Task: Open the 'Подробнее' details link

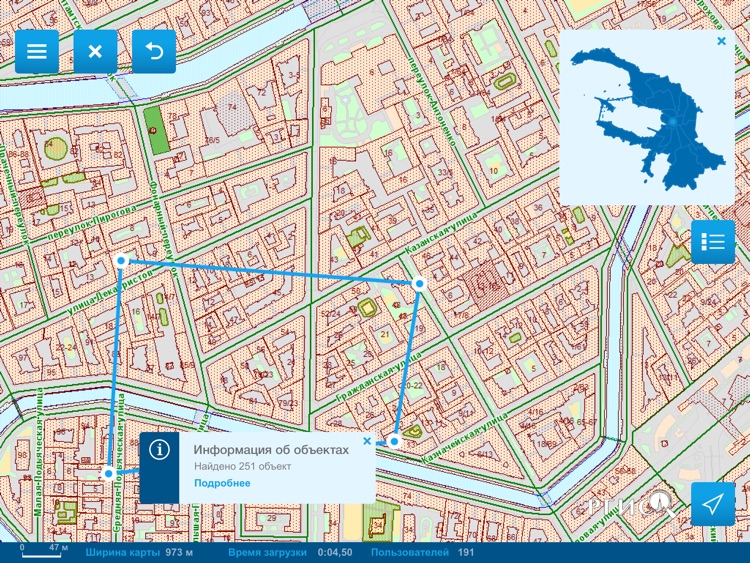Action: pos(222,484)
